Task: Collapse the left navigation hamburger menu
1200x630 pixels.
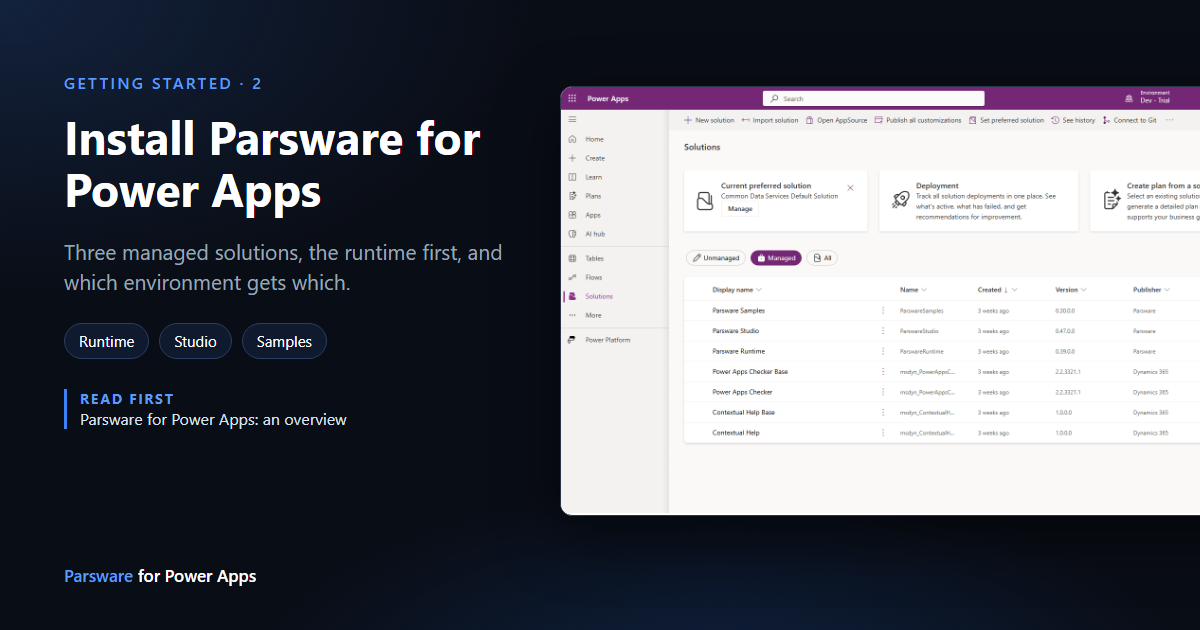Action: point(572,119)
